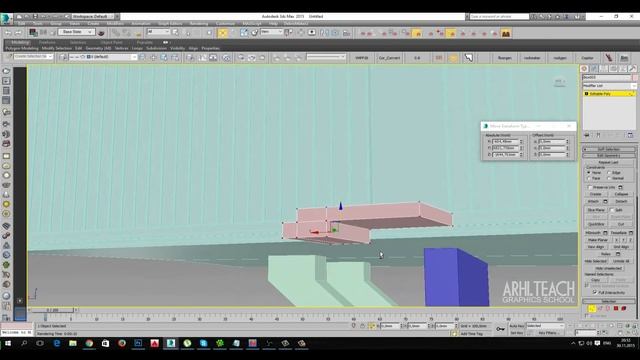The height and width of the screenshot is (360, 640).
Task: Click the selection lock icon in status bar
Action: [362, 326]
